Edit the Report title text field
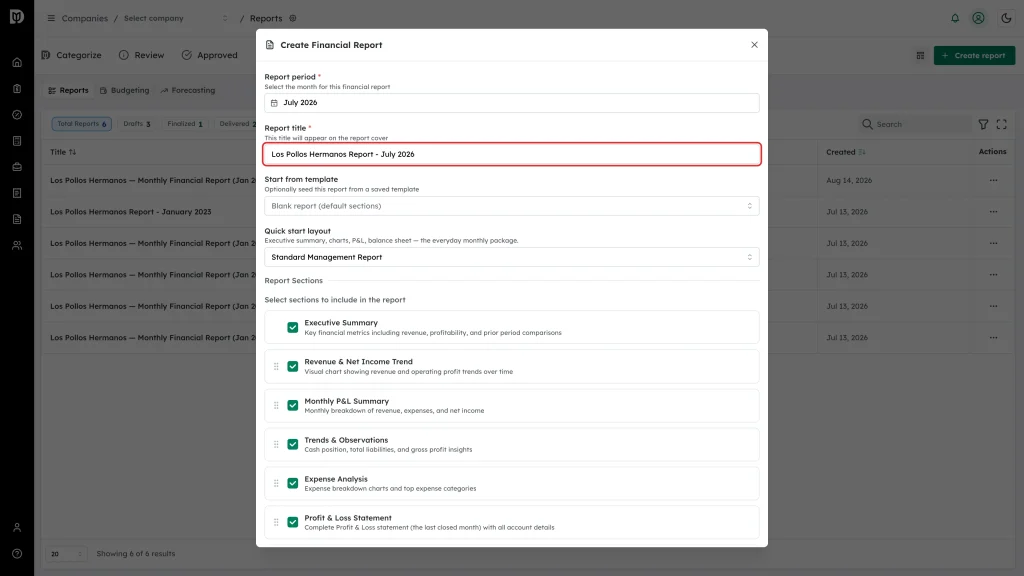This screenshot has width=1024, height=576. 511,154
